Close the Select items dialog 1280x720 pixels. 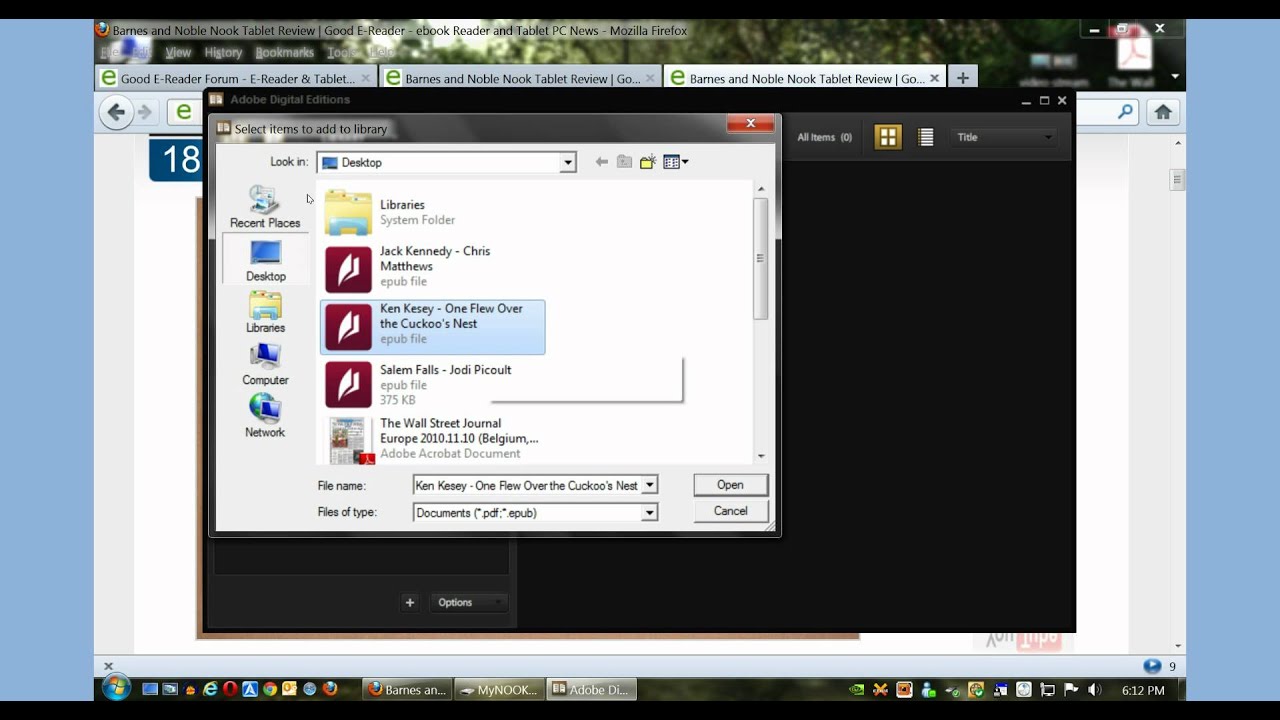(750, 124)
